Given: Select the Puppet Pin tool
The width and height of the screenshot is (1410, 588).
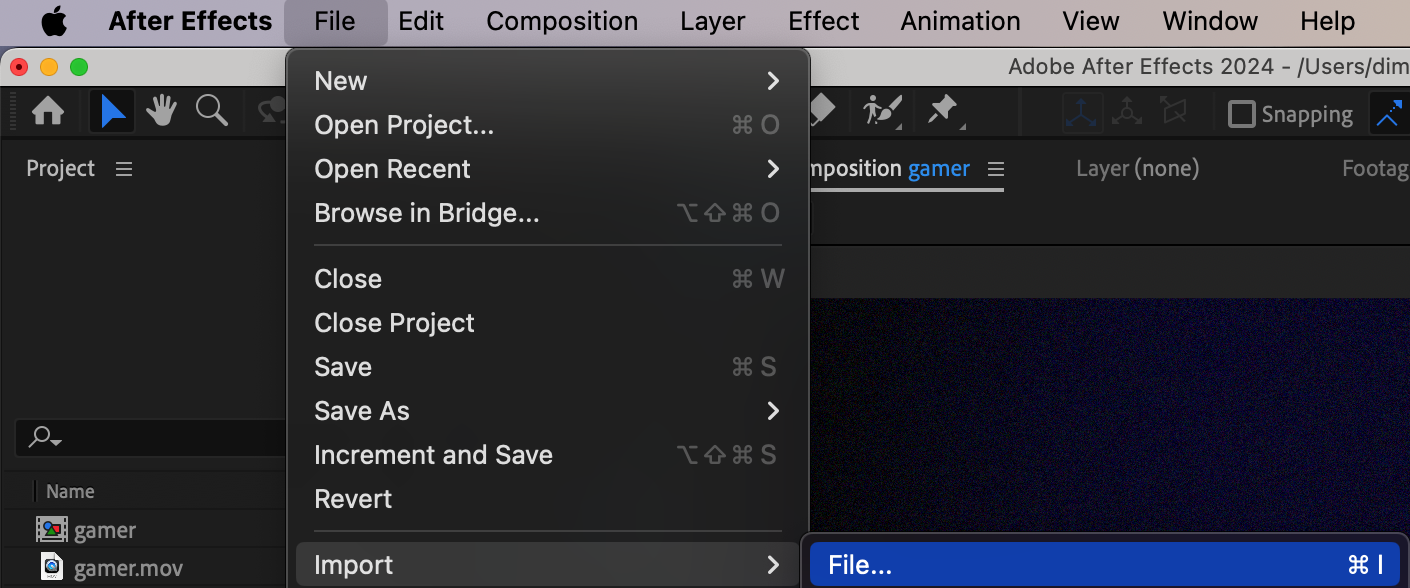Looking at the screenshot, I should (943, 110).
